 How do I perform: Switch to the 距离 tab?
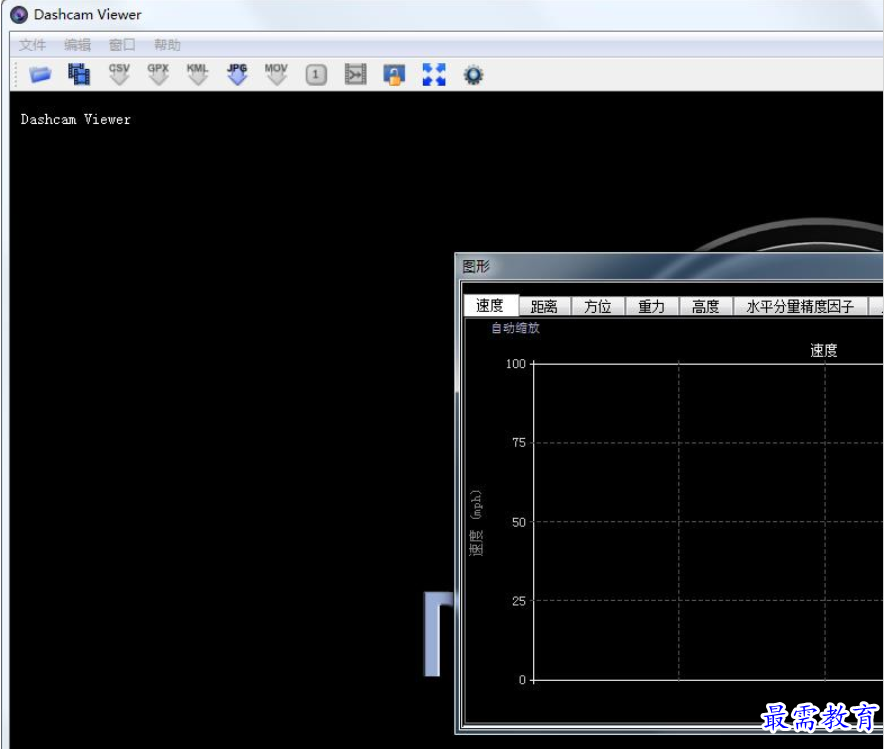[544, 306]
